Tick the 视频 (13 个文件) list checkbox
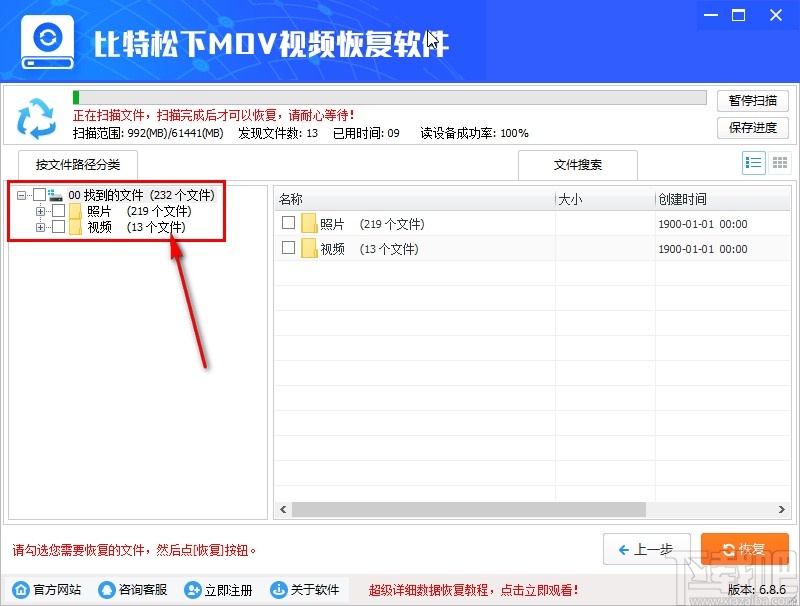Screen dimensions: 800x606 288,248
